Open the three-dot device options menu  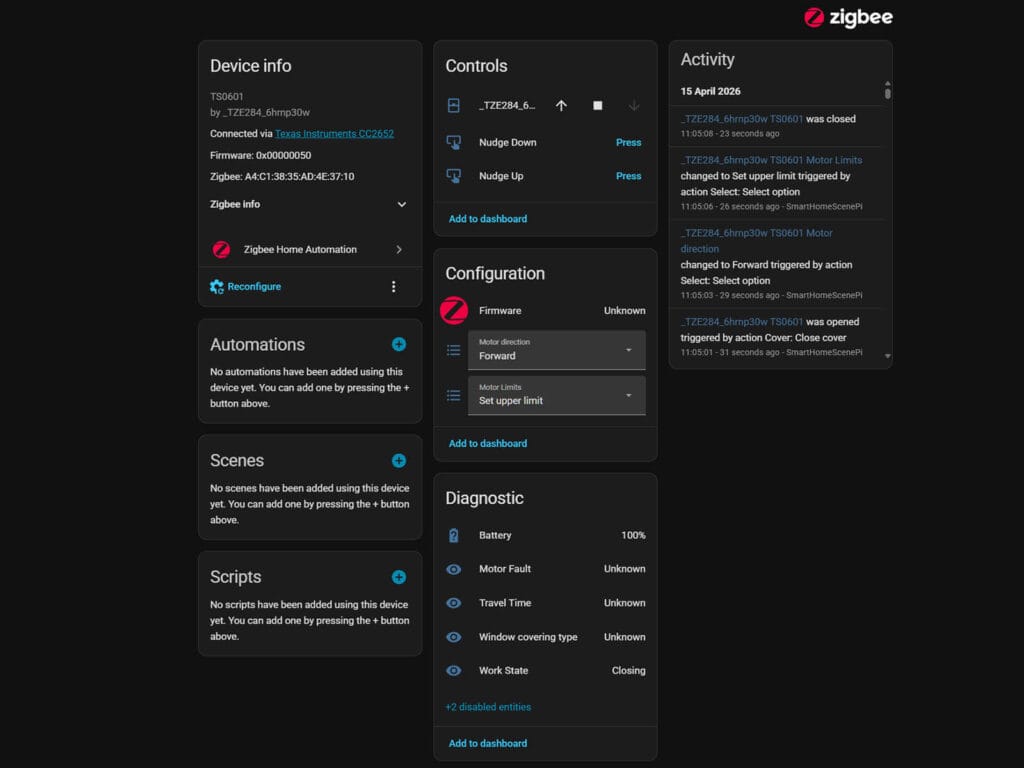(x=393, y=287)
